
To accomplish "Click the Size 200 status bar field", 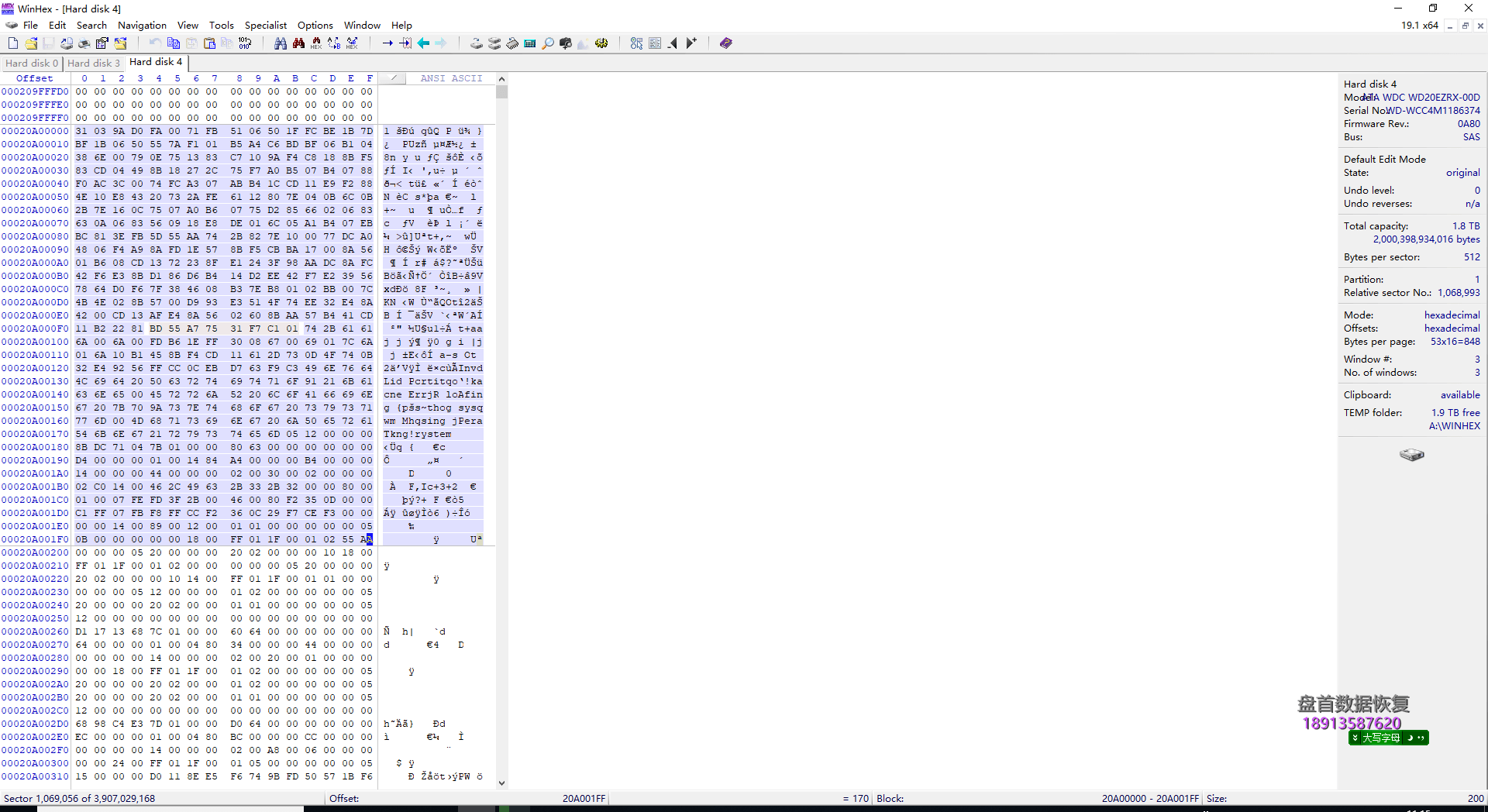I will click(x=1345, y=798).
